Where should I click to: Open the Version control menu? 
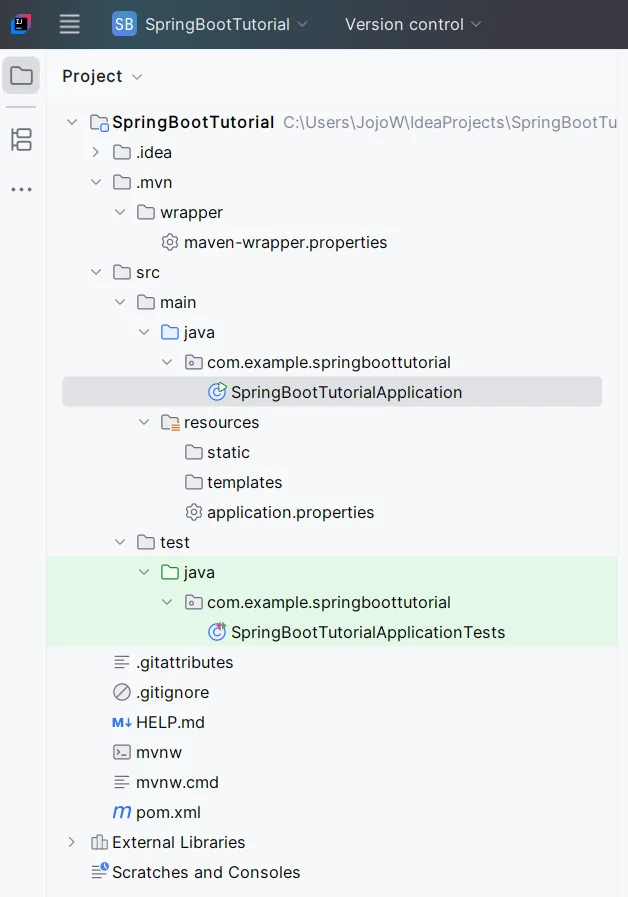click(x=404, y=24)
